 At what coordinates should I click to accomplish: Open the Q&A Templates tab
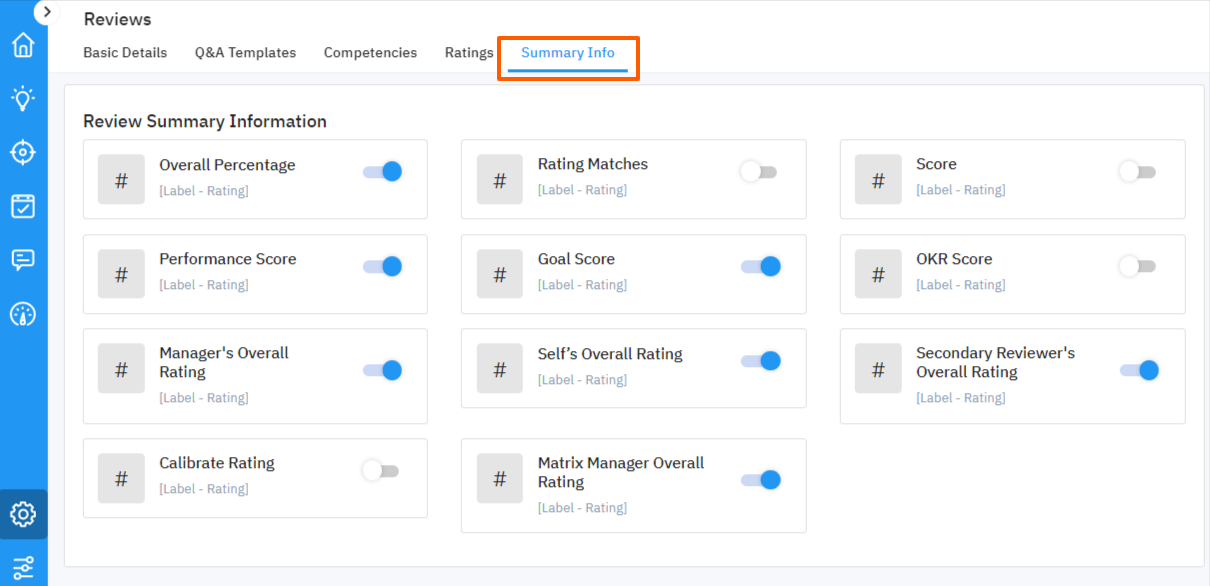click(245, 52)
